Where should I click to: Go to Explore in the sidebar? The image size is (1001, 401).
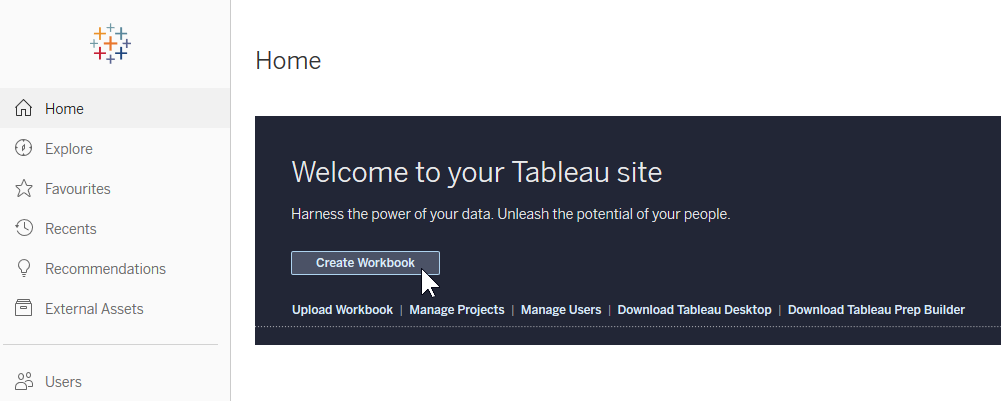click(69, 149)
